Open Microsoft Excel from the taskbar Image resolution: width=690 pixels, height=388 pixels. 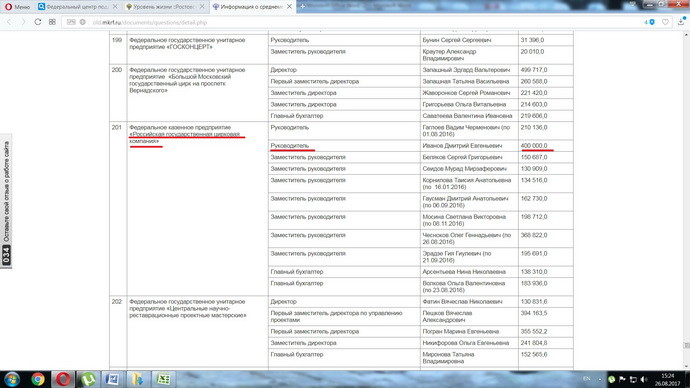163,379
